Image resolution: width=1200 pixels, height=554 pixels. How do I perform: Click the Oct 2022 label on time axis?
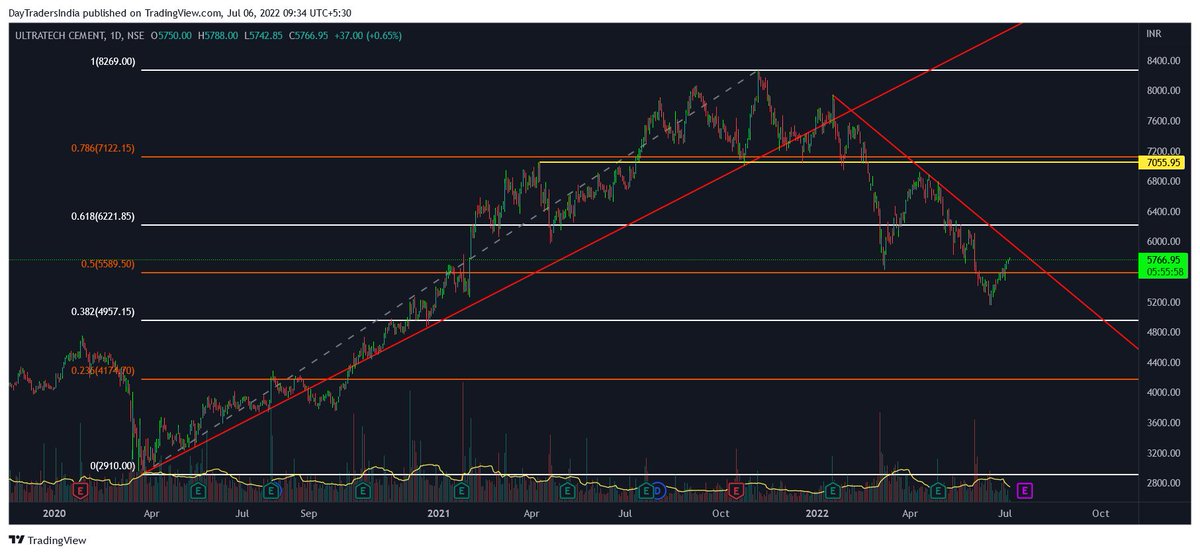(x=1100, y=514)
